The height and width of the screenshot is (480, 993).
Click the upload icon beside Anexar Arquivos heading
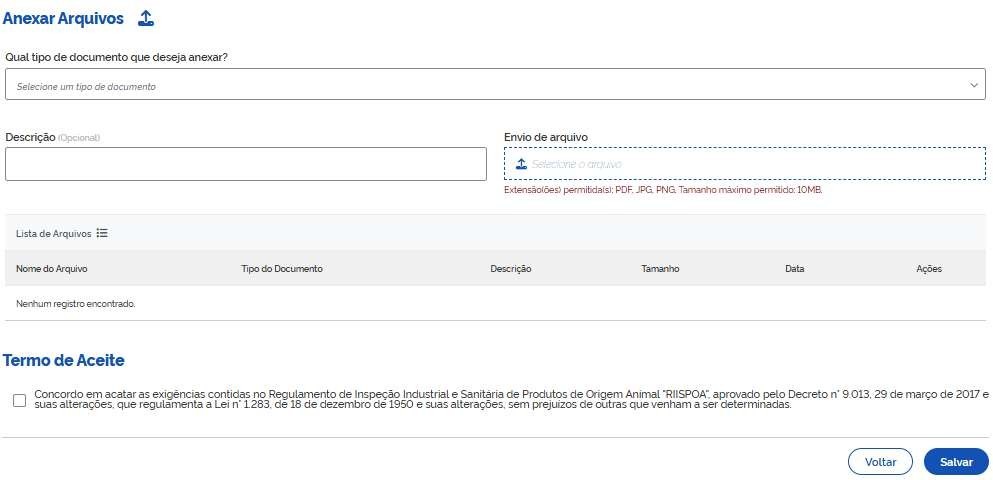click(146, 18)
